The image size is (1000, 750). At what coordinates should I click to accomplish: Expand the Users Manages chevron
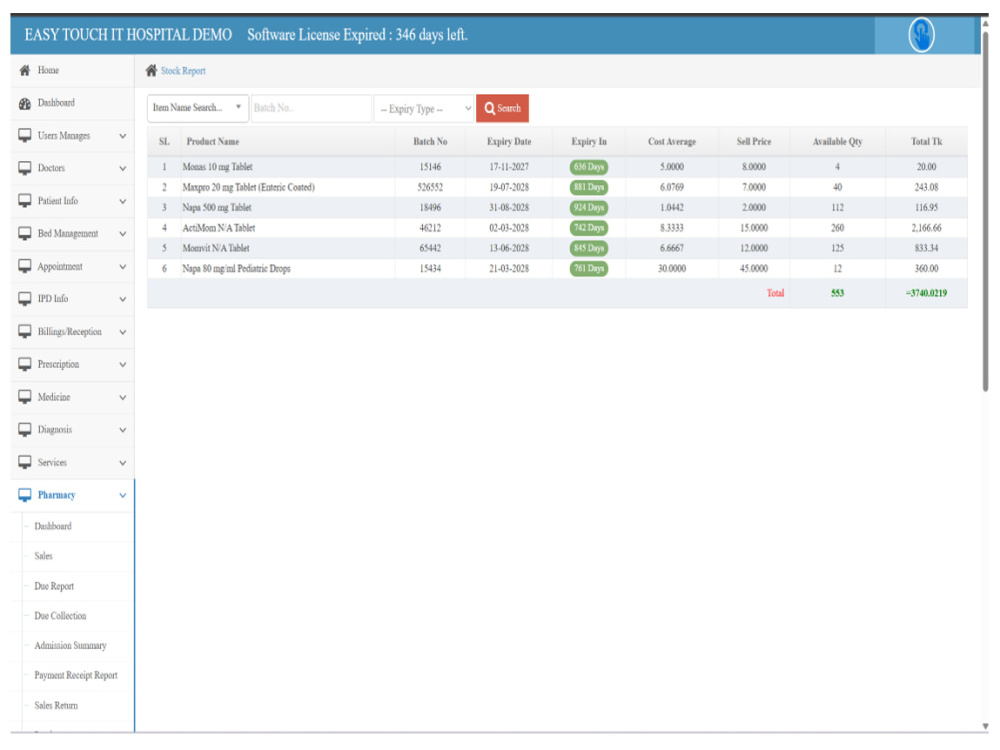[122, 136]
